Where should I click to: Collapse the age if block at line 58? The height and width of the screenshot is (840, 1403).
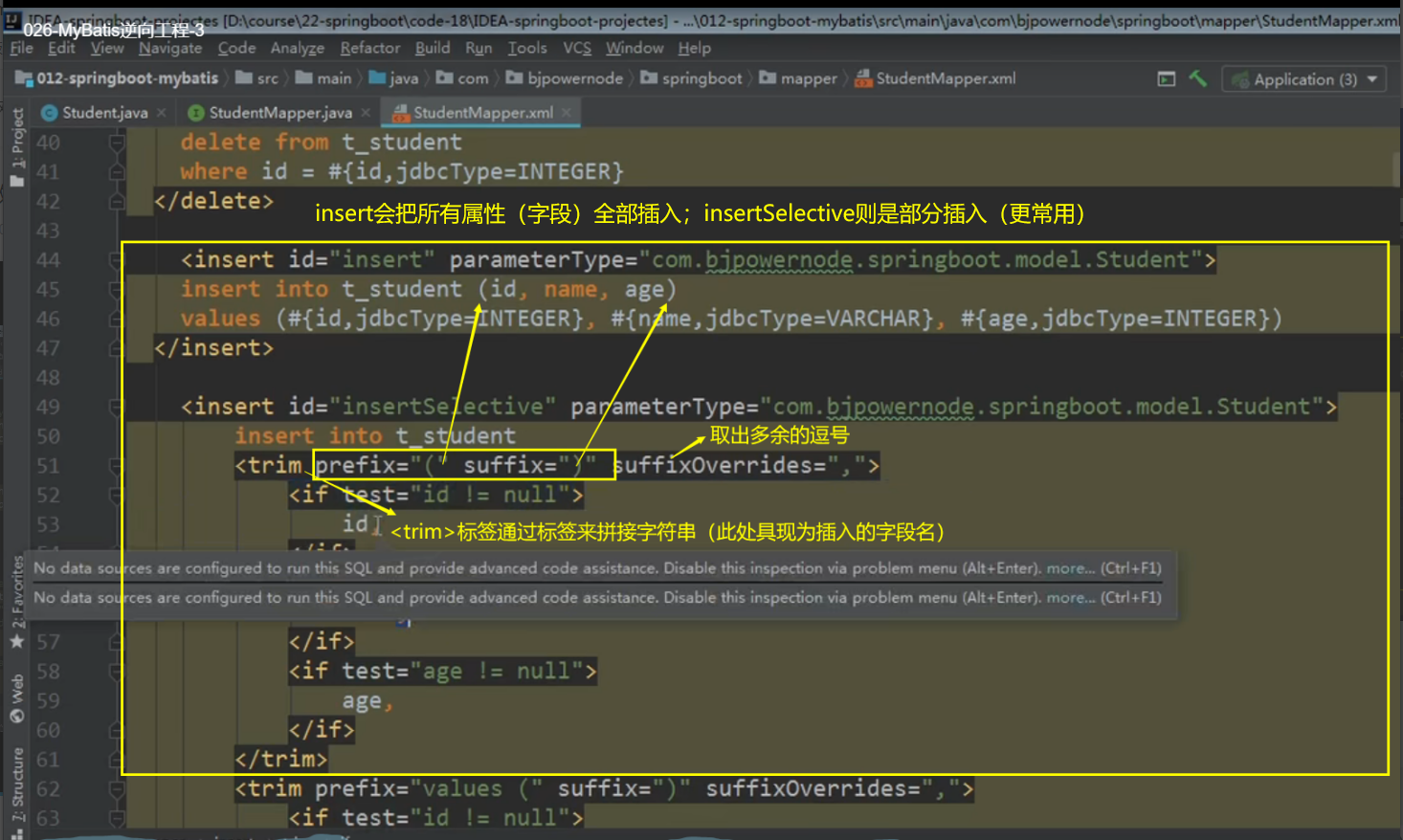tap(117, 672)
